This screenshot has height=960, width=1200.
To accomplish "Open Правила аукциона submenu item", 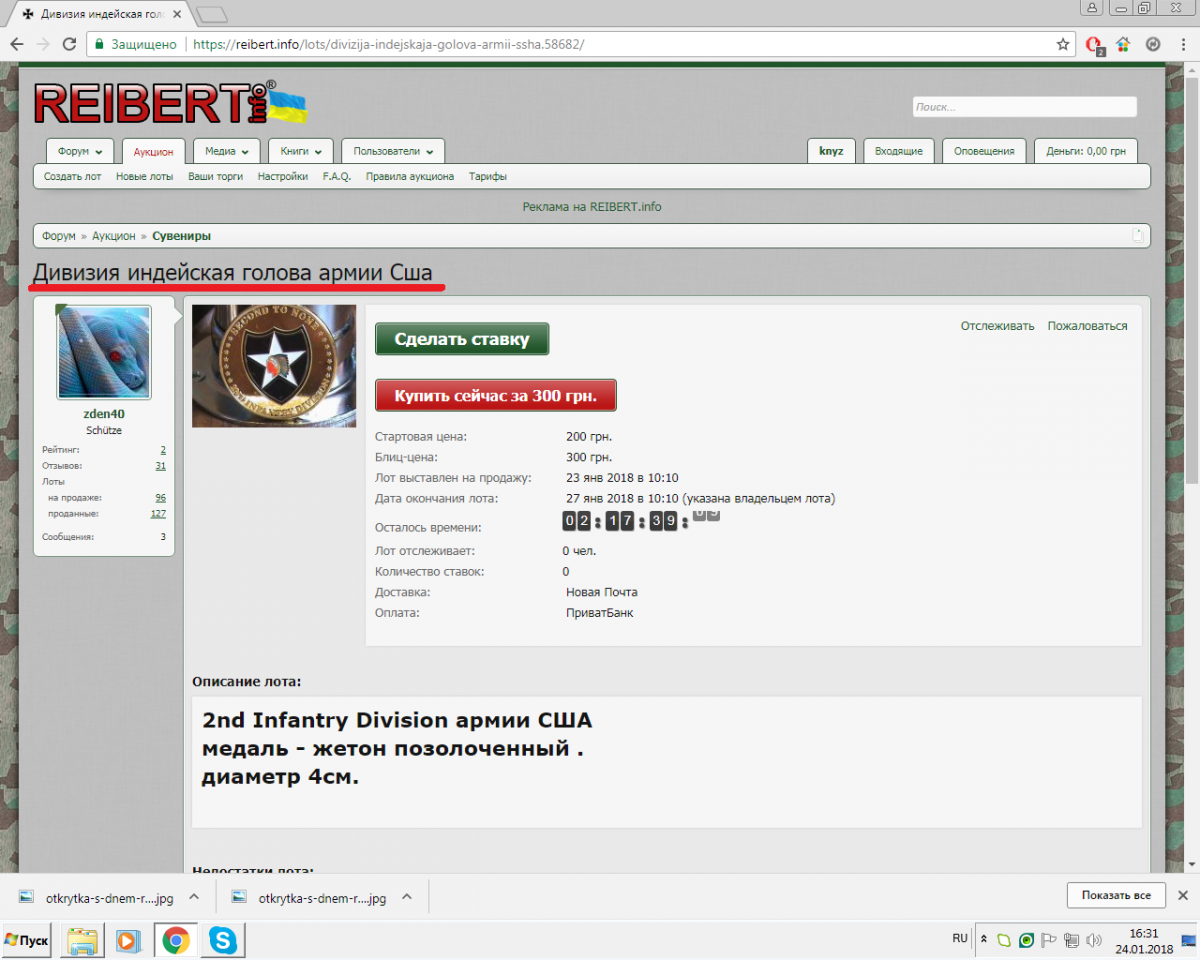I will [x=410, y=176].
